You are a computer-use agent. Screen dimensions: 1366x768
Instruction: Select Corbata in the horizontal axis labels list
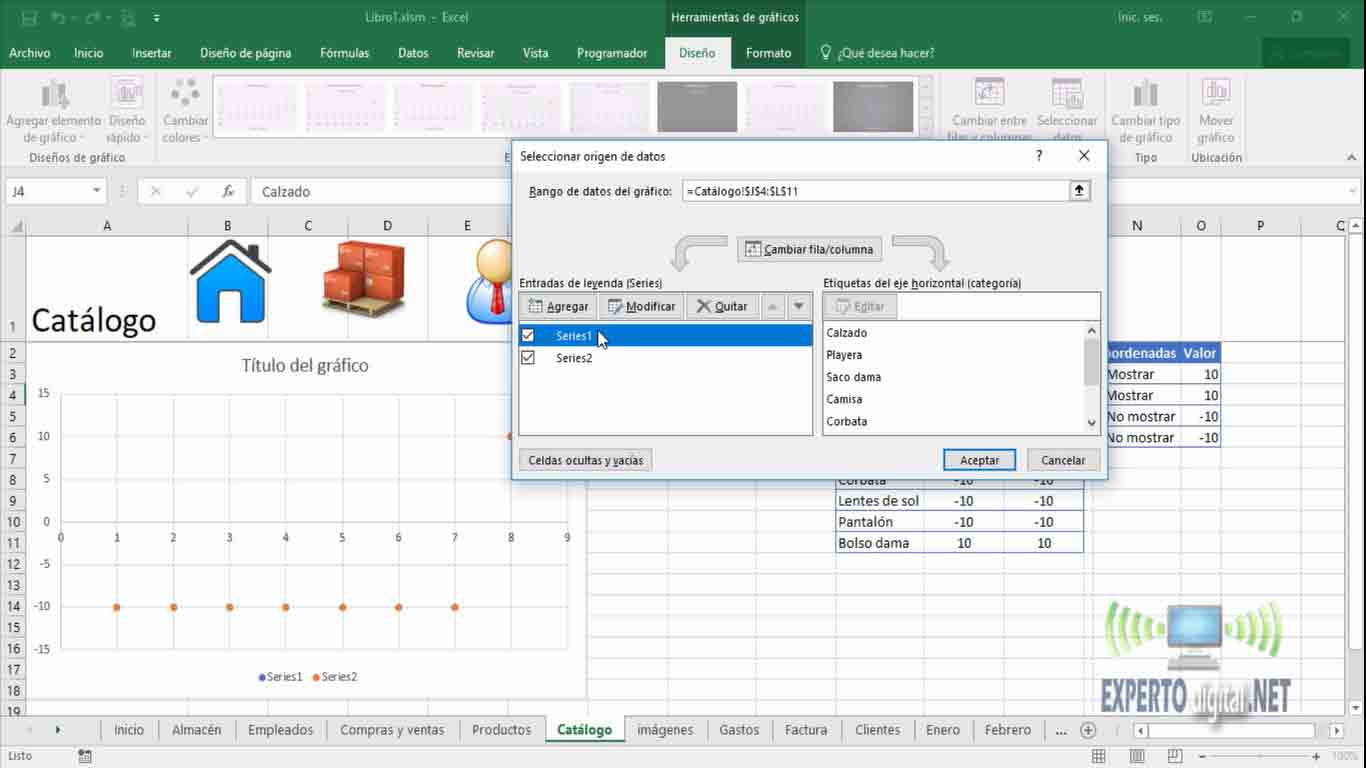pos(846,421)
